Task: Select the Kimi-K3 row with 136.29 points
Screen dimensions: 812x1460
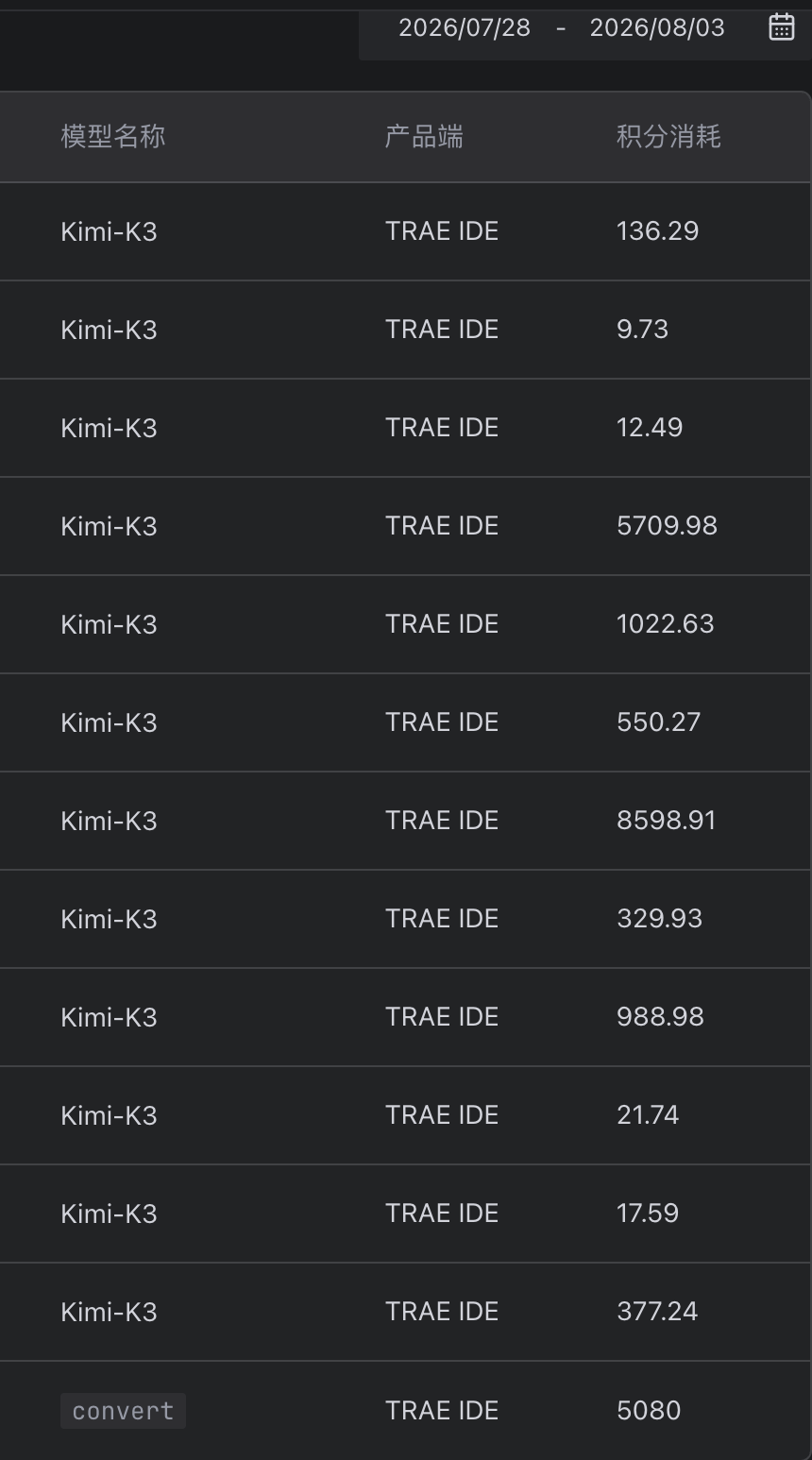Action: [406, 231]
